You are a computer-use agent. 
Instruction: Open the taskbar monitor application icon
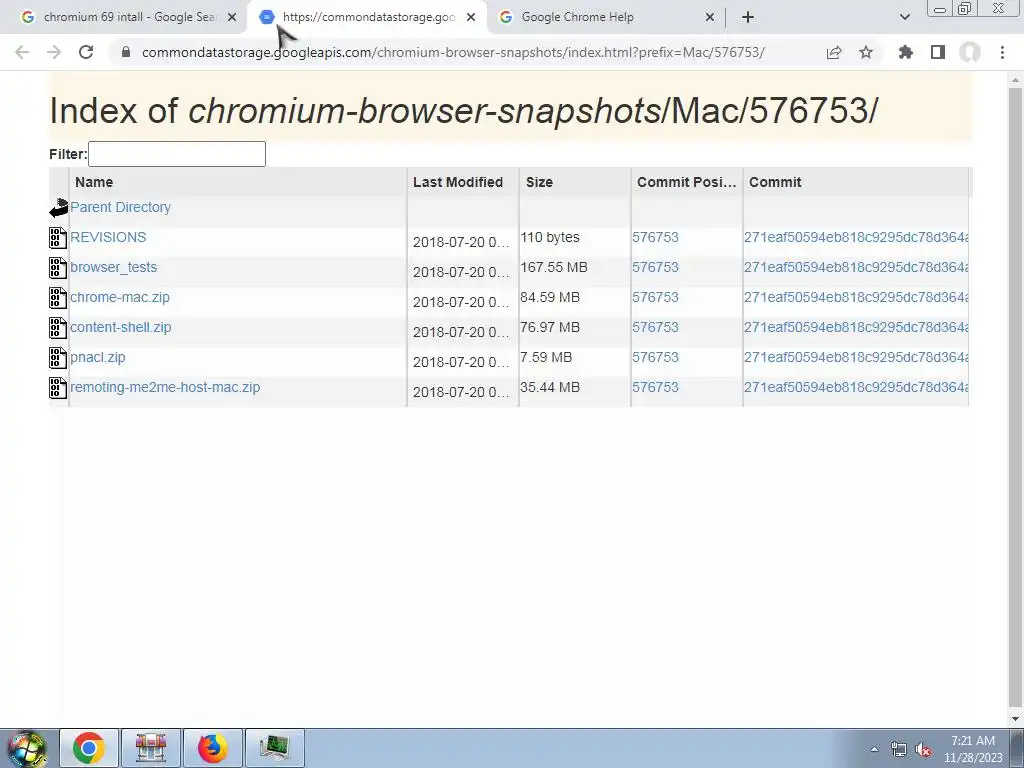click(x=274, y=748)
